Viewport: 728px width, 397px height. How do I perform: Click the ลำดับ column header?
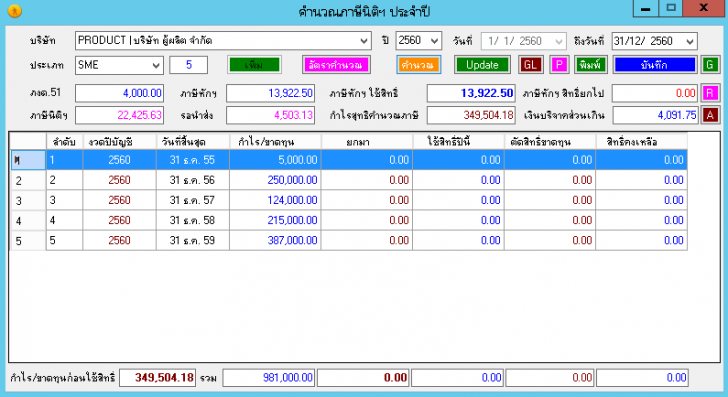click(x=65, y=142)
